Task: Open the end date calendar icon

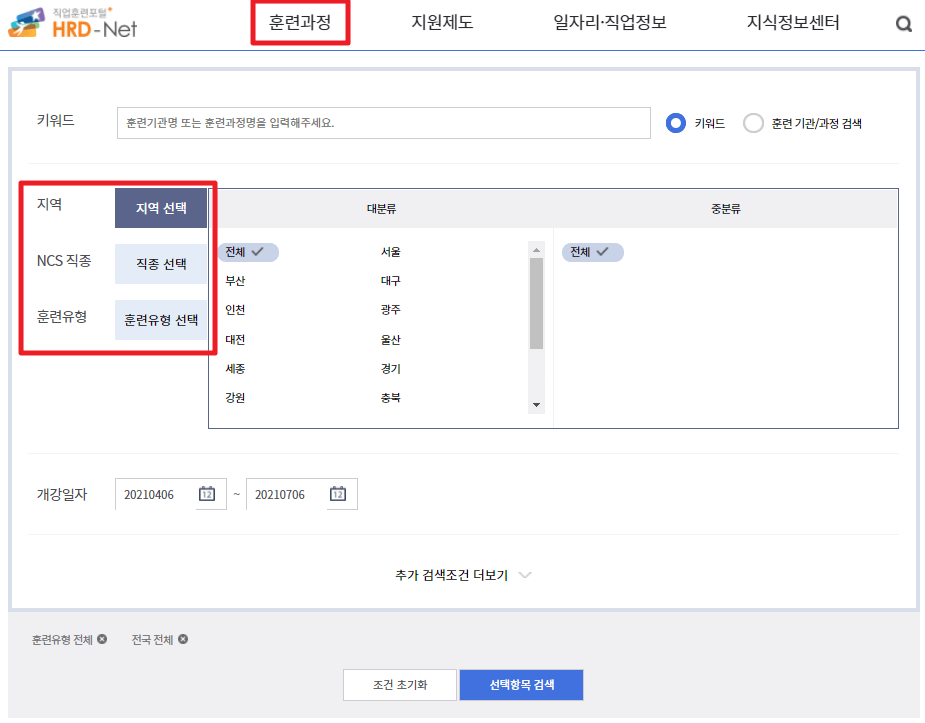Action: coord(337,494)
